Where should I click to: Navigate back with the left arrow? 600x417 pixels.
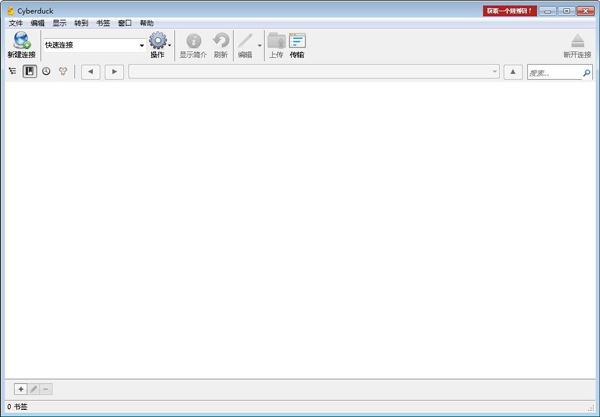point(91,72)
